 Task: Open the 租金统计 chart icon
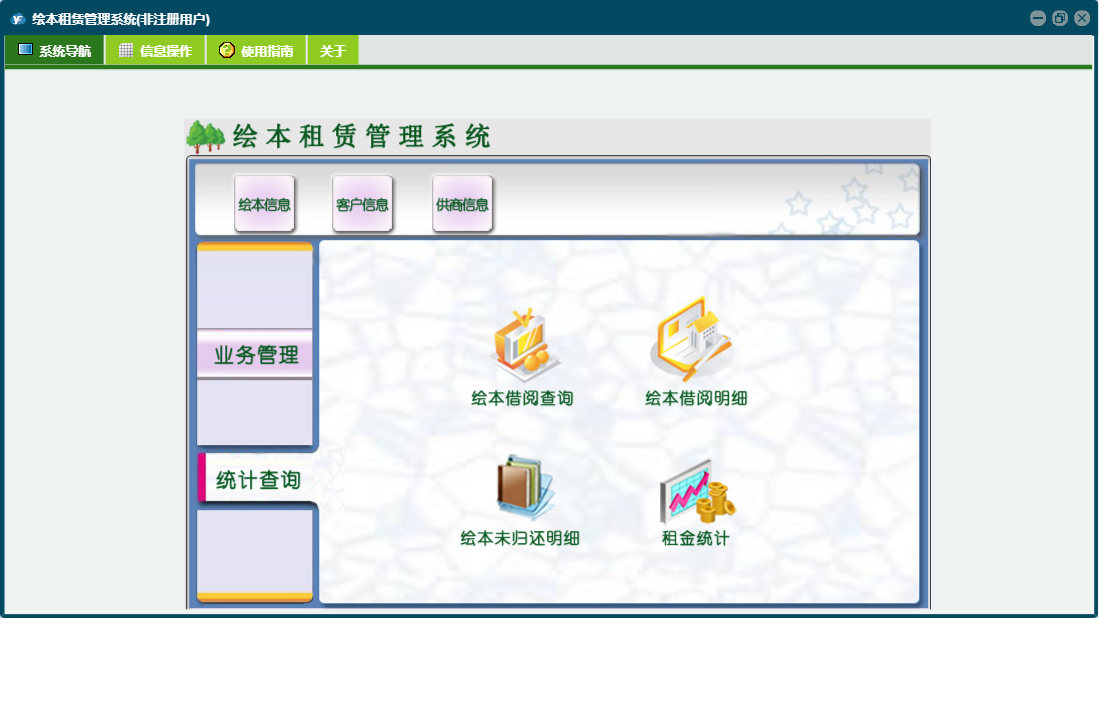tap(697, 492)
